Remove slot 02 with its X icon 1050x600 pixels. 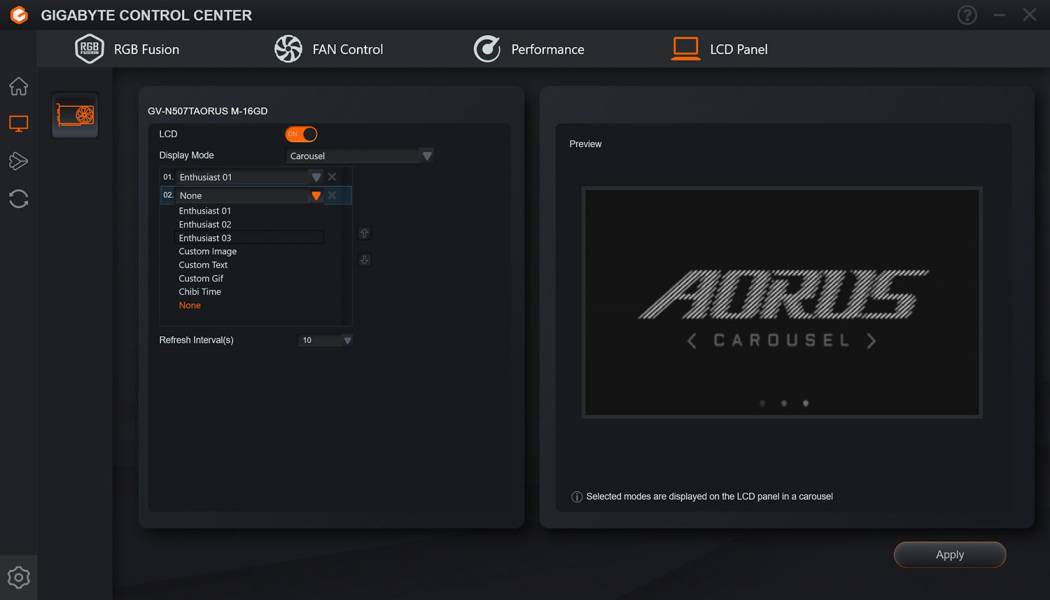[332, 196]
